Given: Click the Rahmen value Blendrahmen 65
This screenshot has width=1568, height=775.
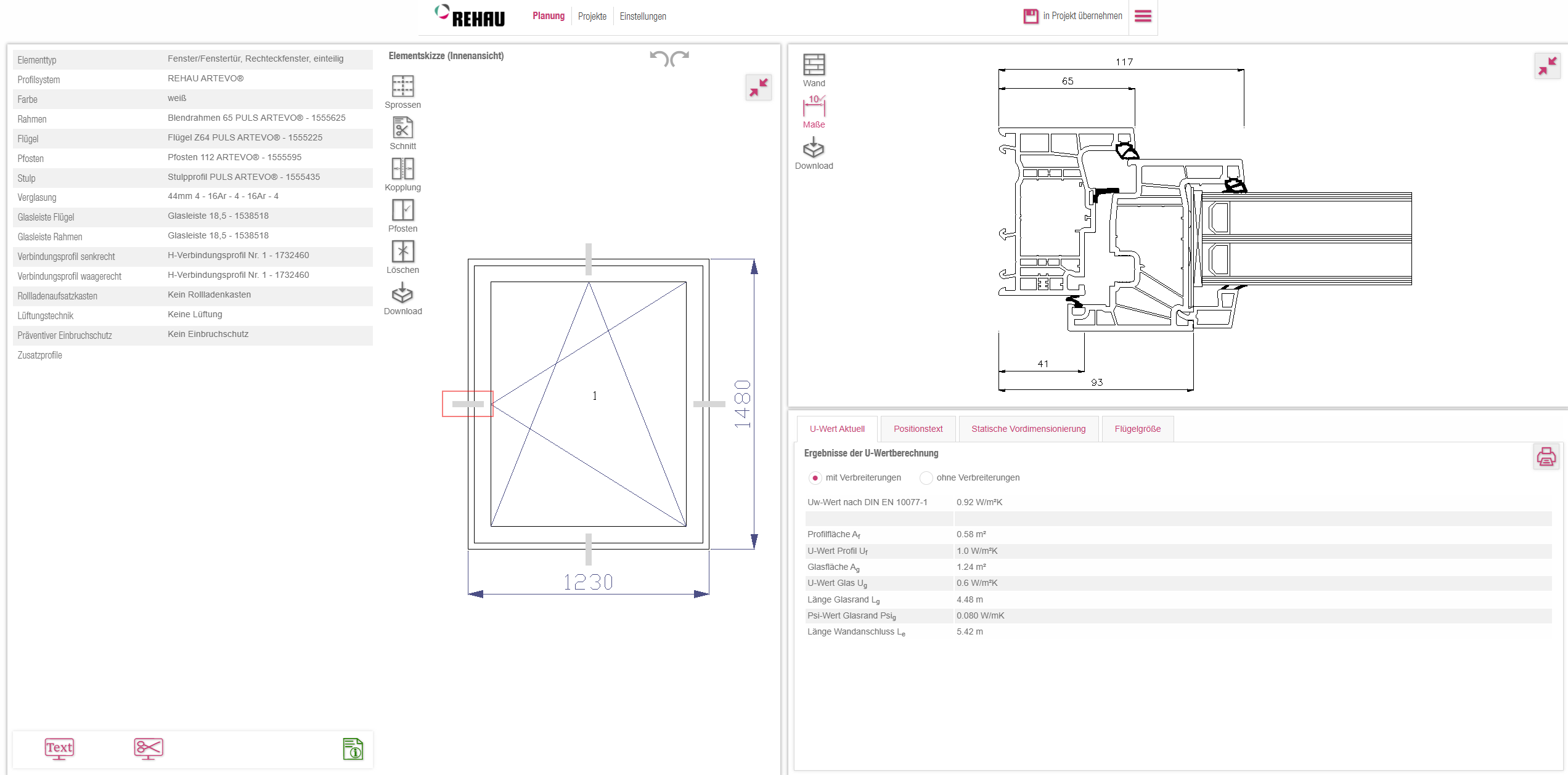Looking at the screenshot, I should pyautogui.click(x=256, y=118).
